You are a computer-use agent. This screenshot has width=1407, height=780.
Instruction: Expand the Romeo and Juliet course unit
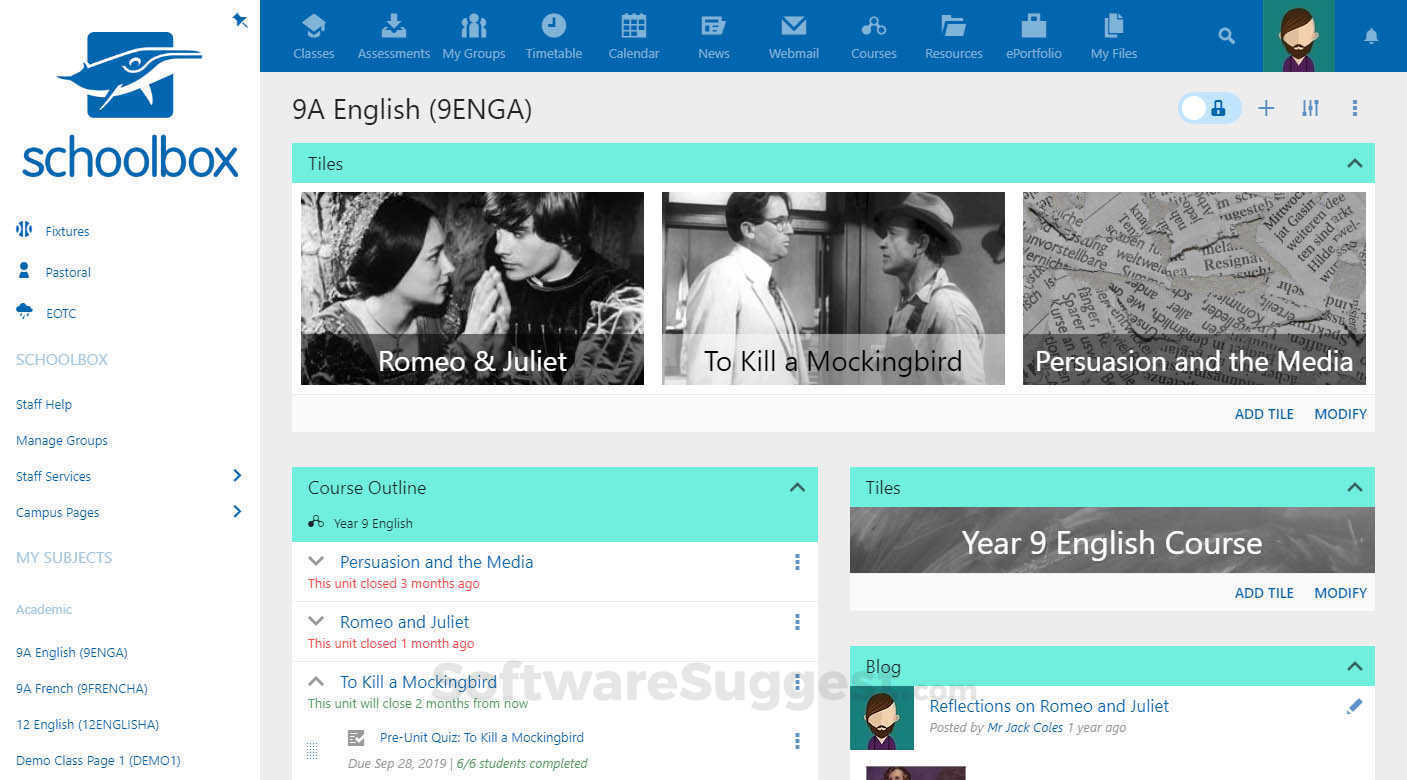(316, 621)
